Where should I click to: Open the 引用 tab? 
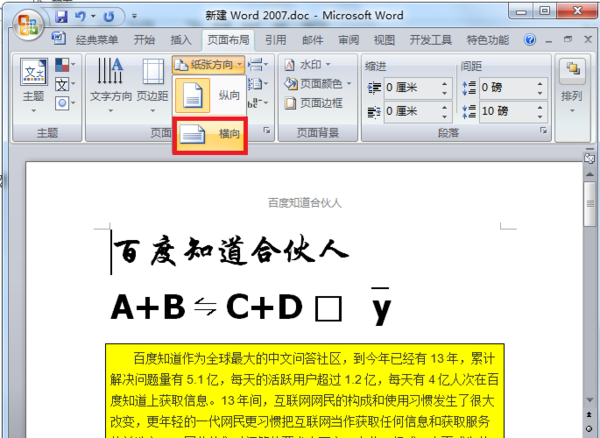[276, 40]
